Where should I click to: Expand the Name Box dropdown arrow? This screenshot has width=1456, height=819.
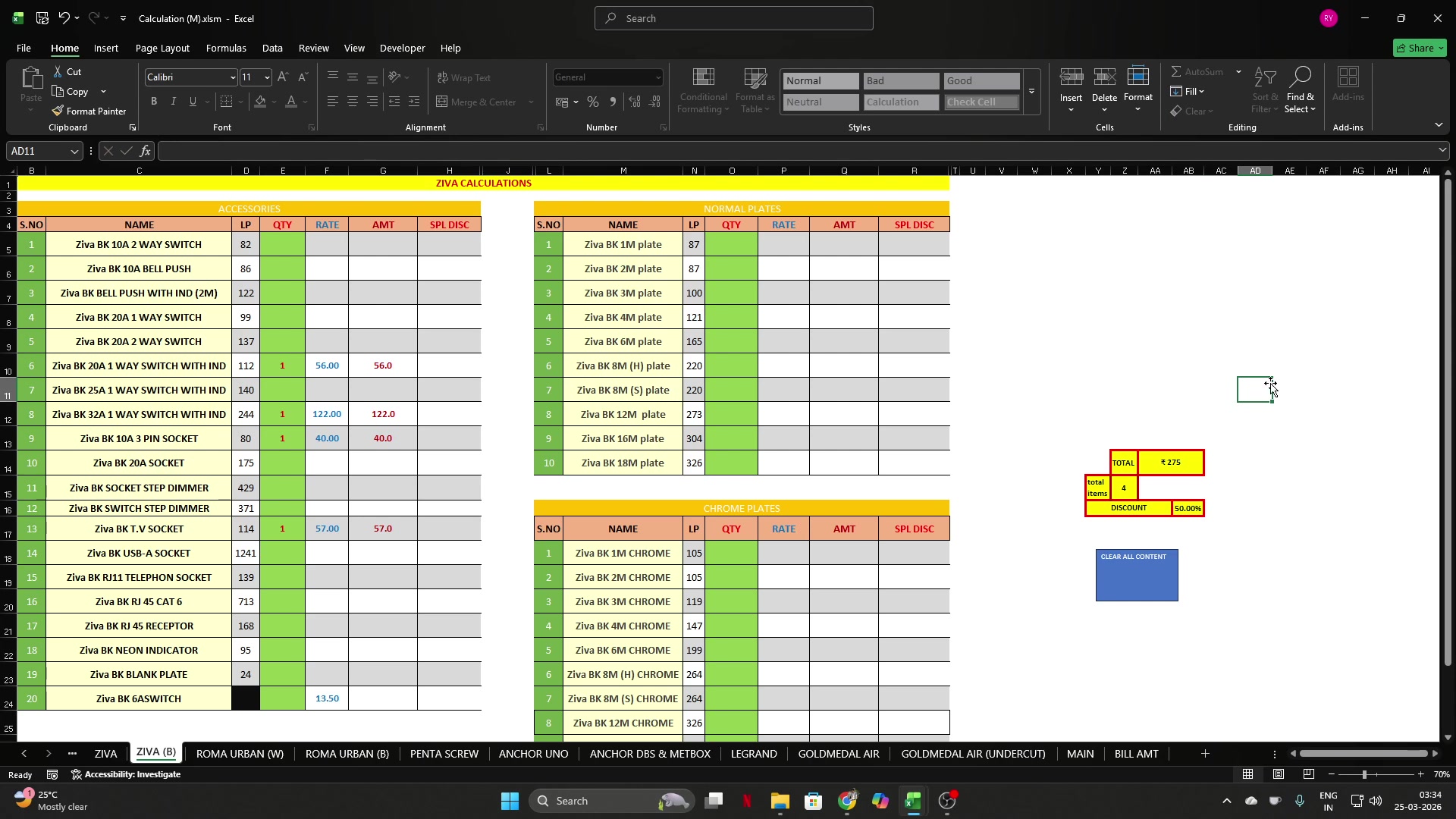[74, 151]
